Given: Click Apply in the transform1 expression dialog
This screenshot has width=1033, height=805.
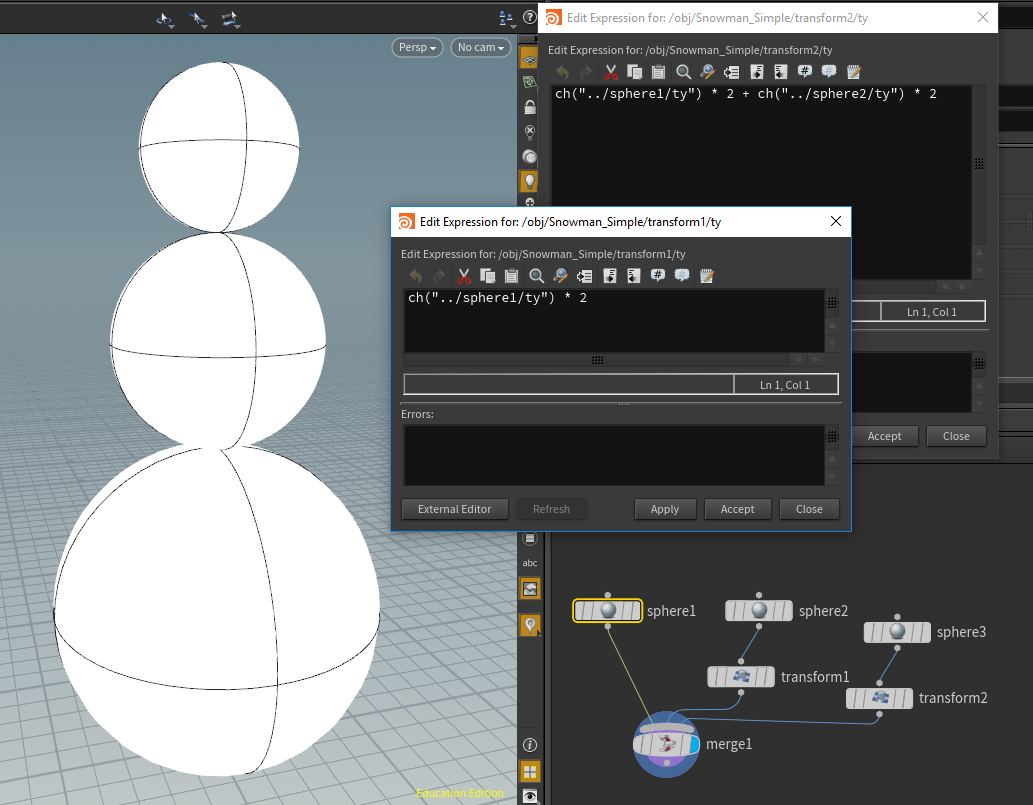Looking at the screenshot, I should (x=665, y=509).
